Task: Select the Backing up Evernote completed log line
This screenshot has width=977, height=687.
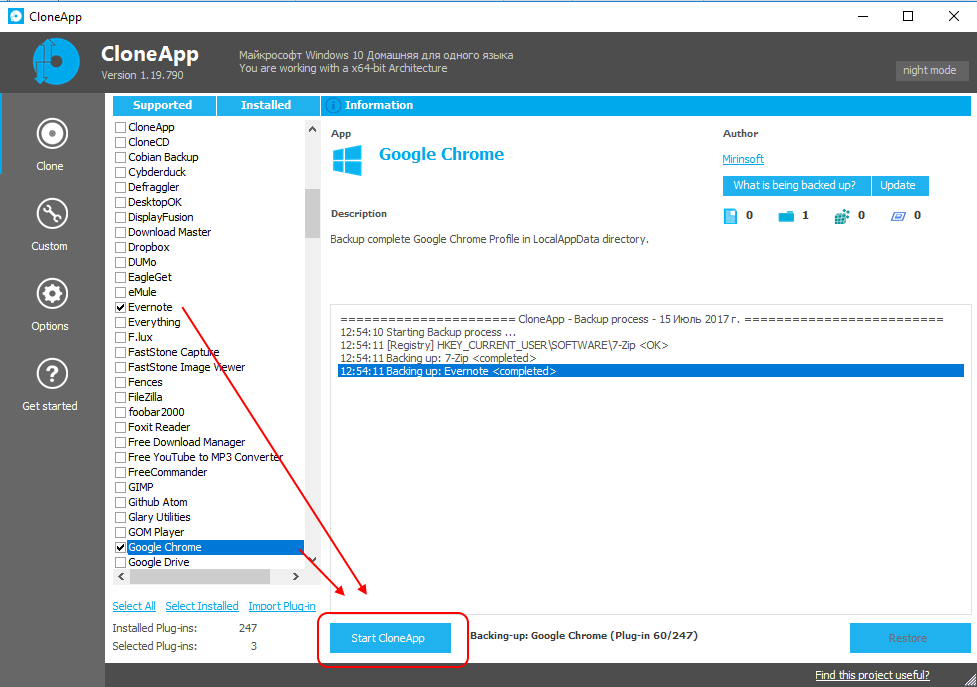Action: tap(651, 371)
